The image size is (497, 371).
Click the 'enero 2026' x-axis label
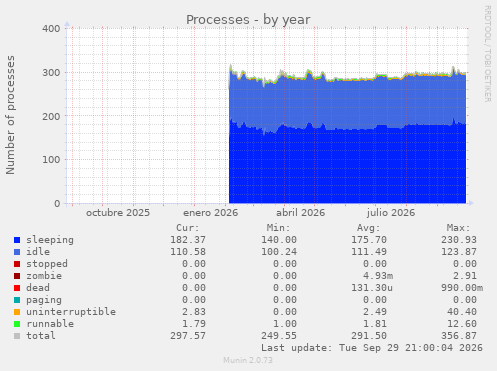[x=211, y=213]
